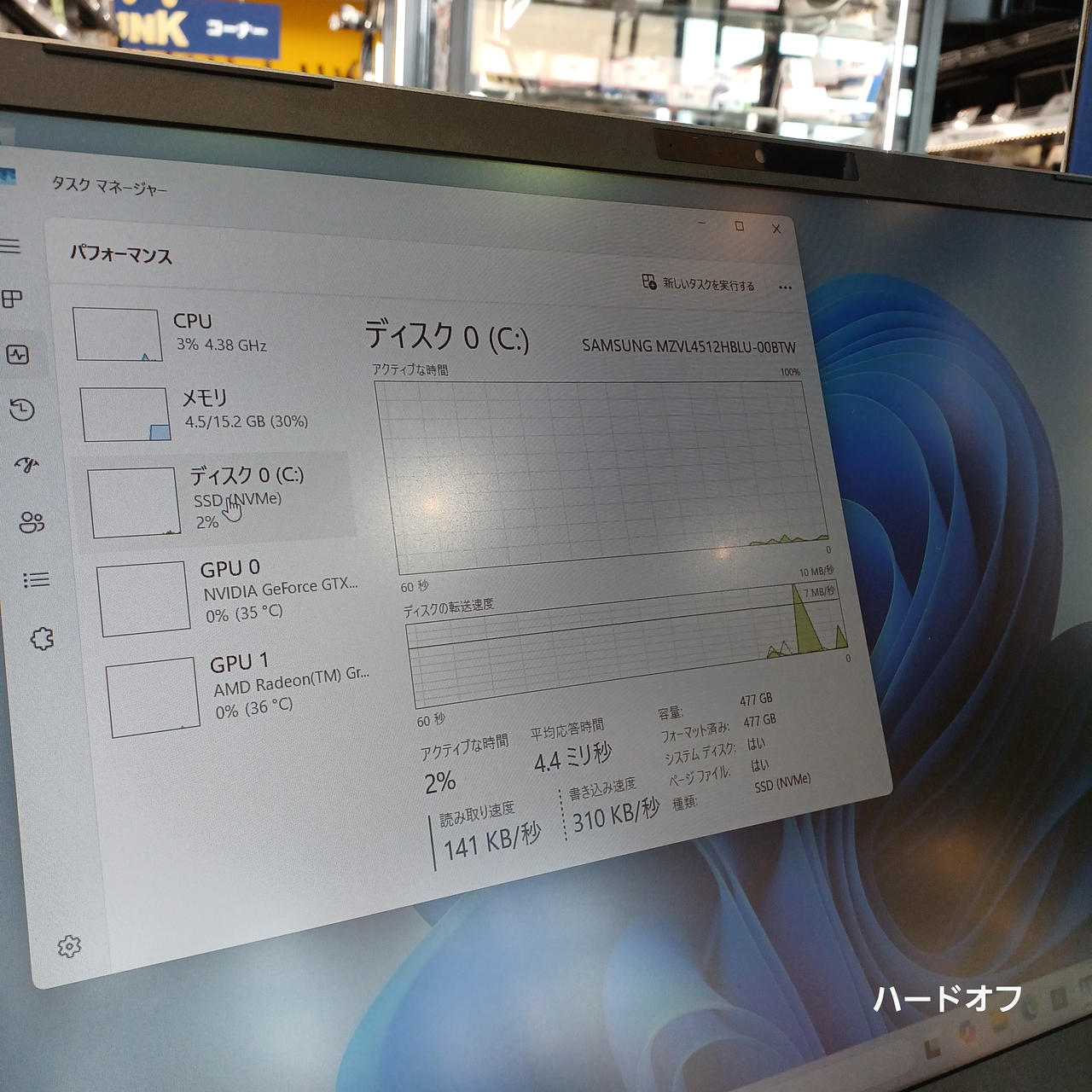Click 新しいタスクを実行する button
1092x1092 pixels.
pos(699,283)
